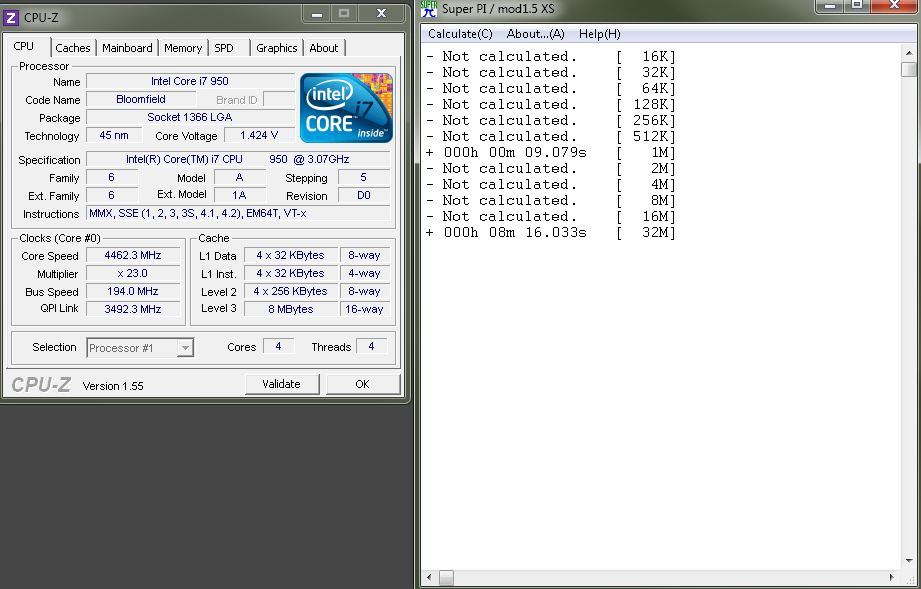
Task: Switch to the Caches tab in CPU-Z
Action: 73,48
